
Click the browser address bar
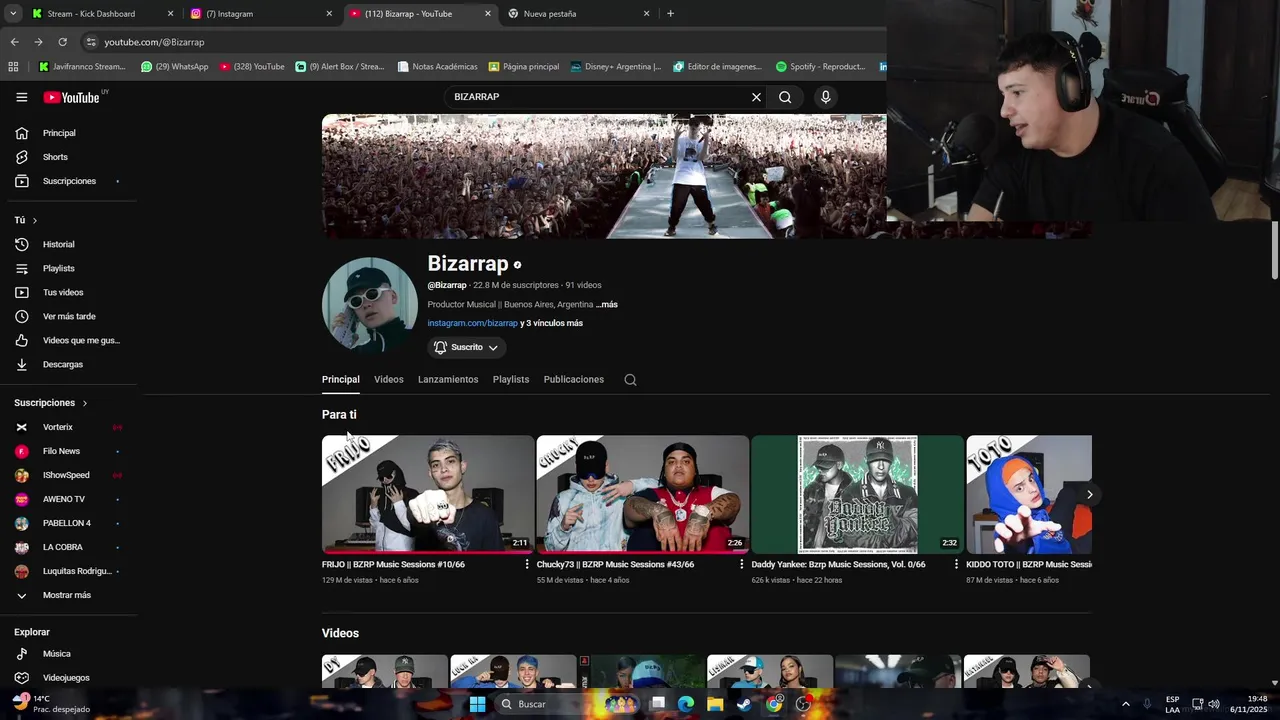click(480, 42)
